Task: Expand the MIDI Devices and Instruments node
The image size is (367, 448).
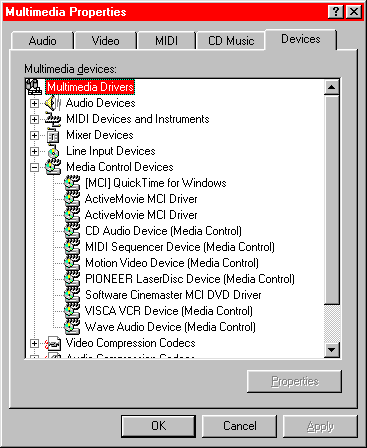Action: tap(34, 119)
